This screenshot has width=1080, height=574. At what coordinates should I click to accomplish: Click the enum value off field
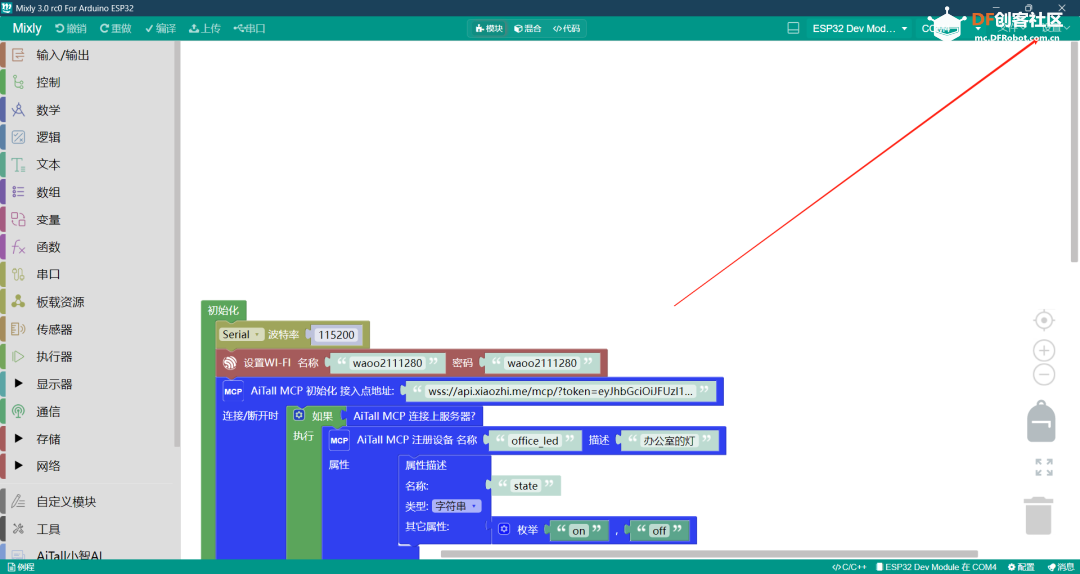click(660, 531)
